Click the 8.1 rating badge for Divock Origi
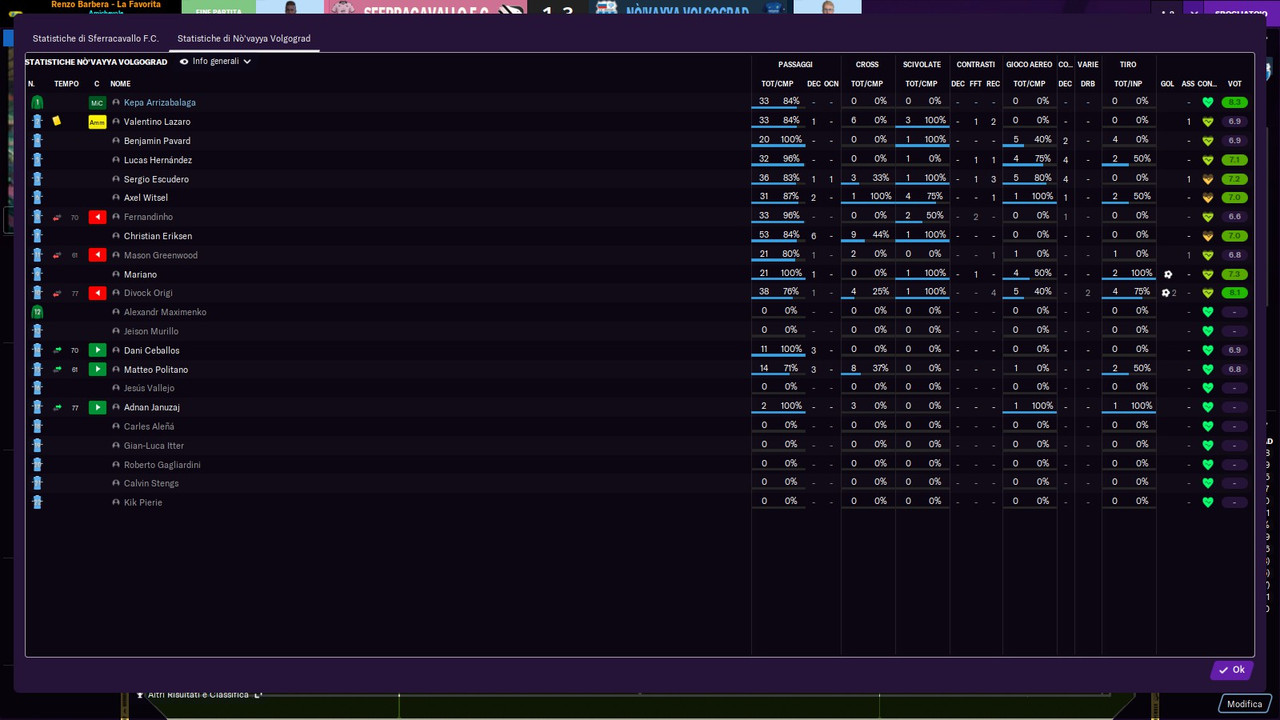Screen dimensions: 1280x720 [x=1235, y=293]
